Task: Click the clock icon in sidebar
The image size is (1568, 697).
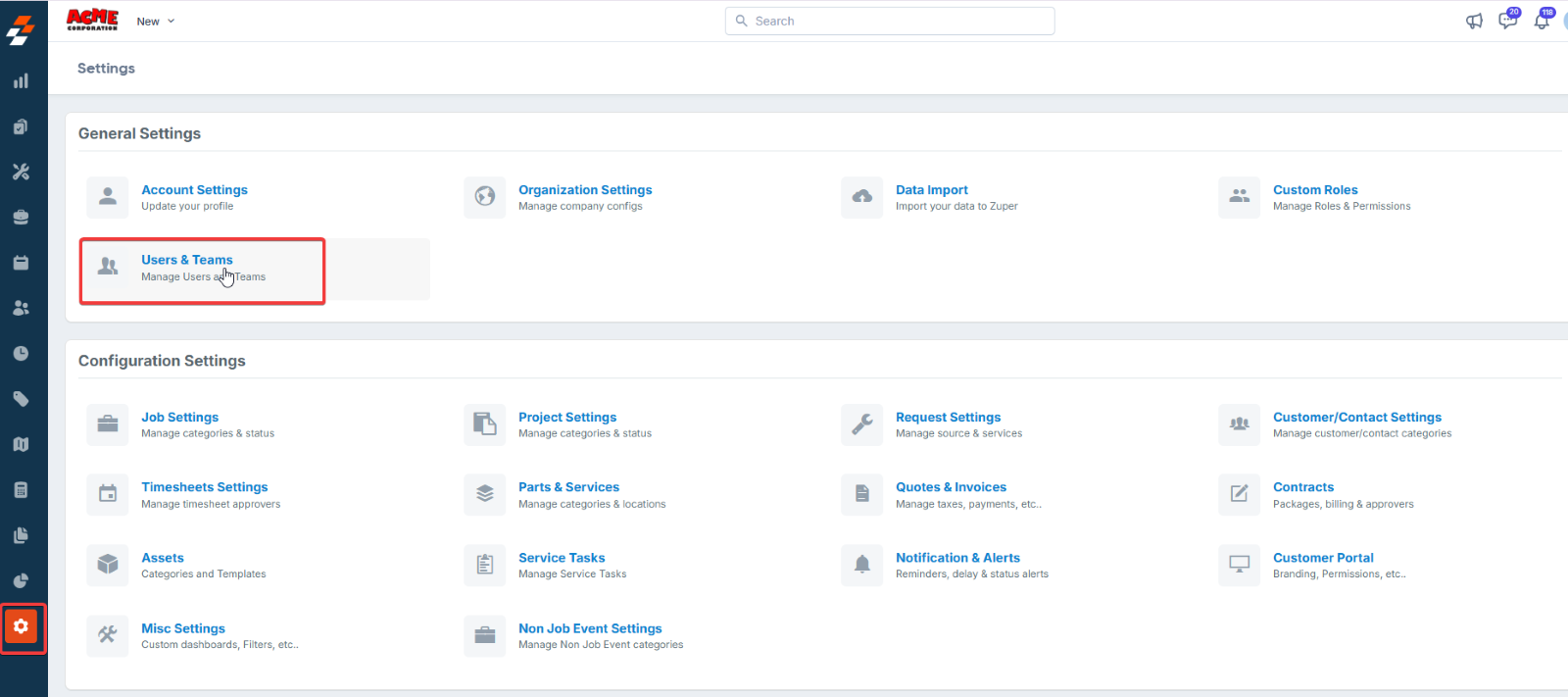Action: (x=21, y=354)
